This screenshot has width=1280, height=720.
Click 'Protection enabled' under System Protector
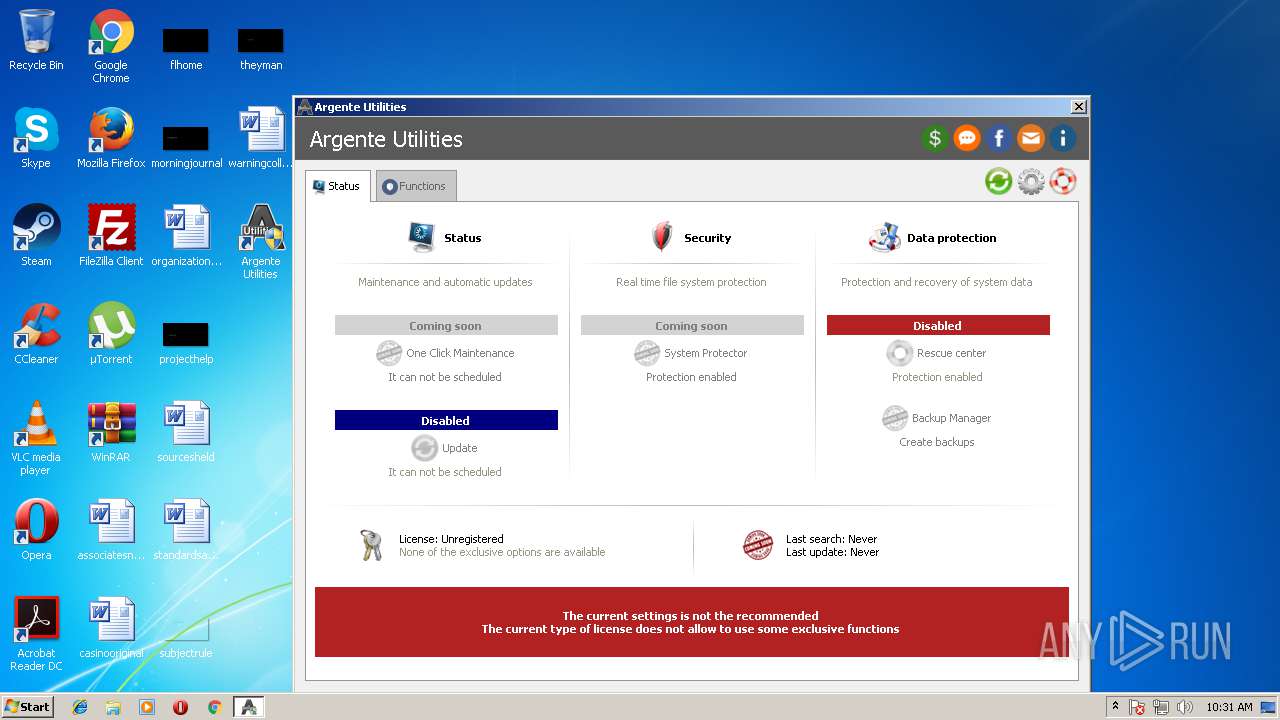[691, 377]
